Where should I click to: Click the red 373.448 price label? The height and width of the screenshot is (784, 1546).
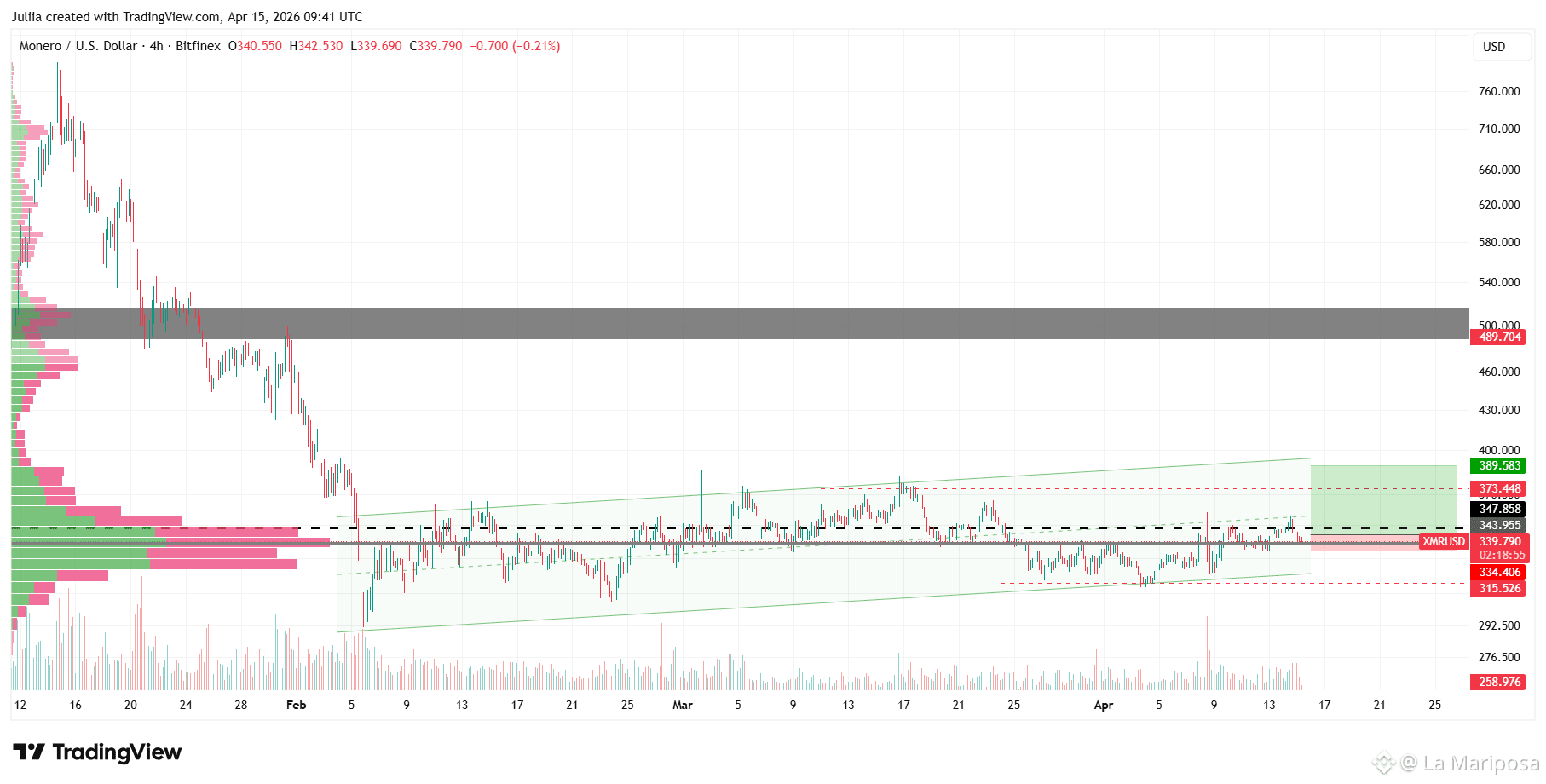(1498, 489)
